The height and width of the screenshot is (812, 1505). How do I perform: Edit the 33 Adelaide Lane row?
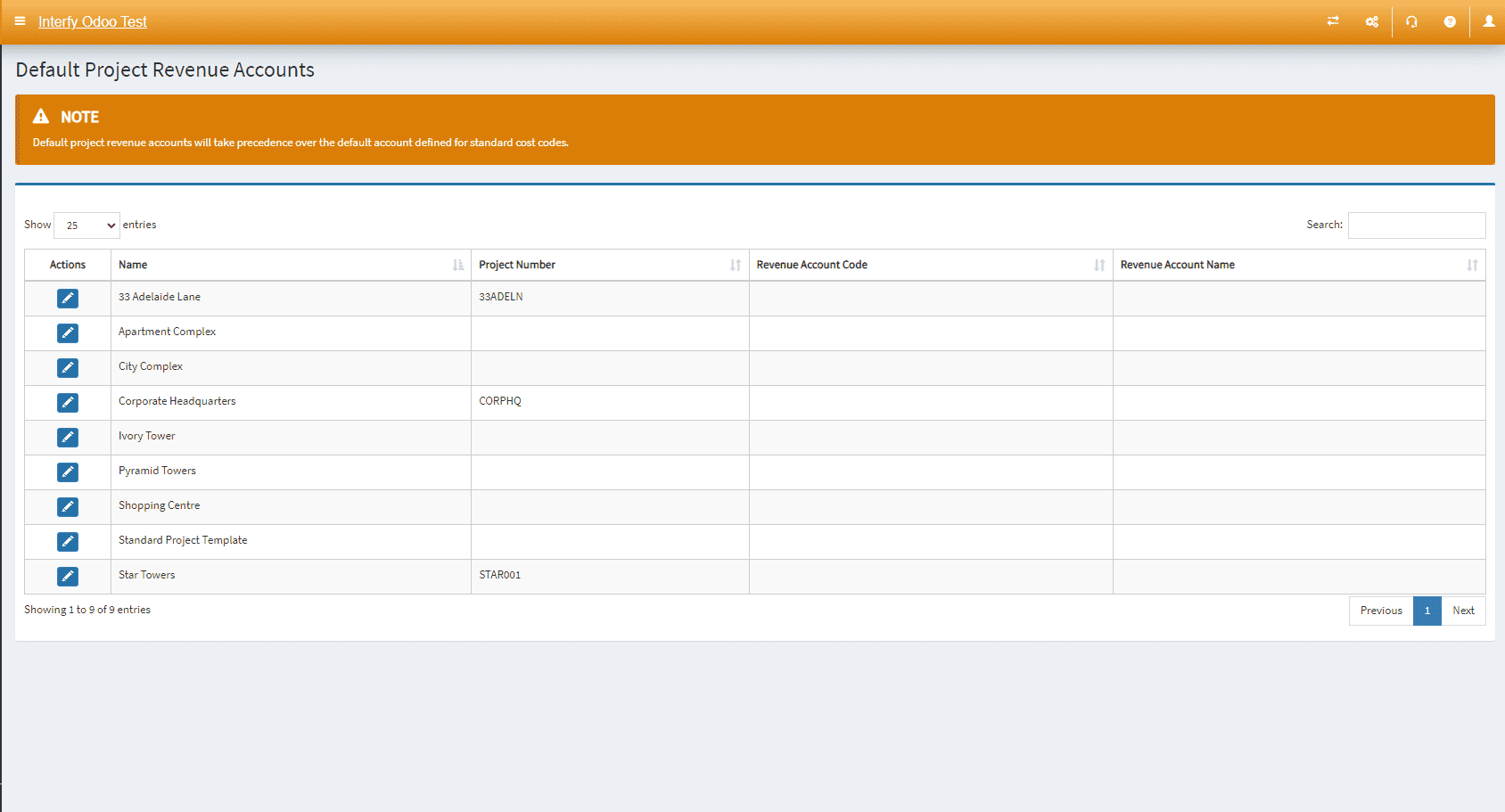(x=68, y=299)
